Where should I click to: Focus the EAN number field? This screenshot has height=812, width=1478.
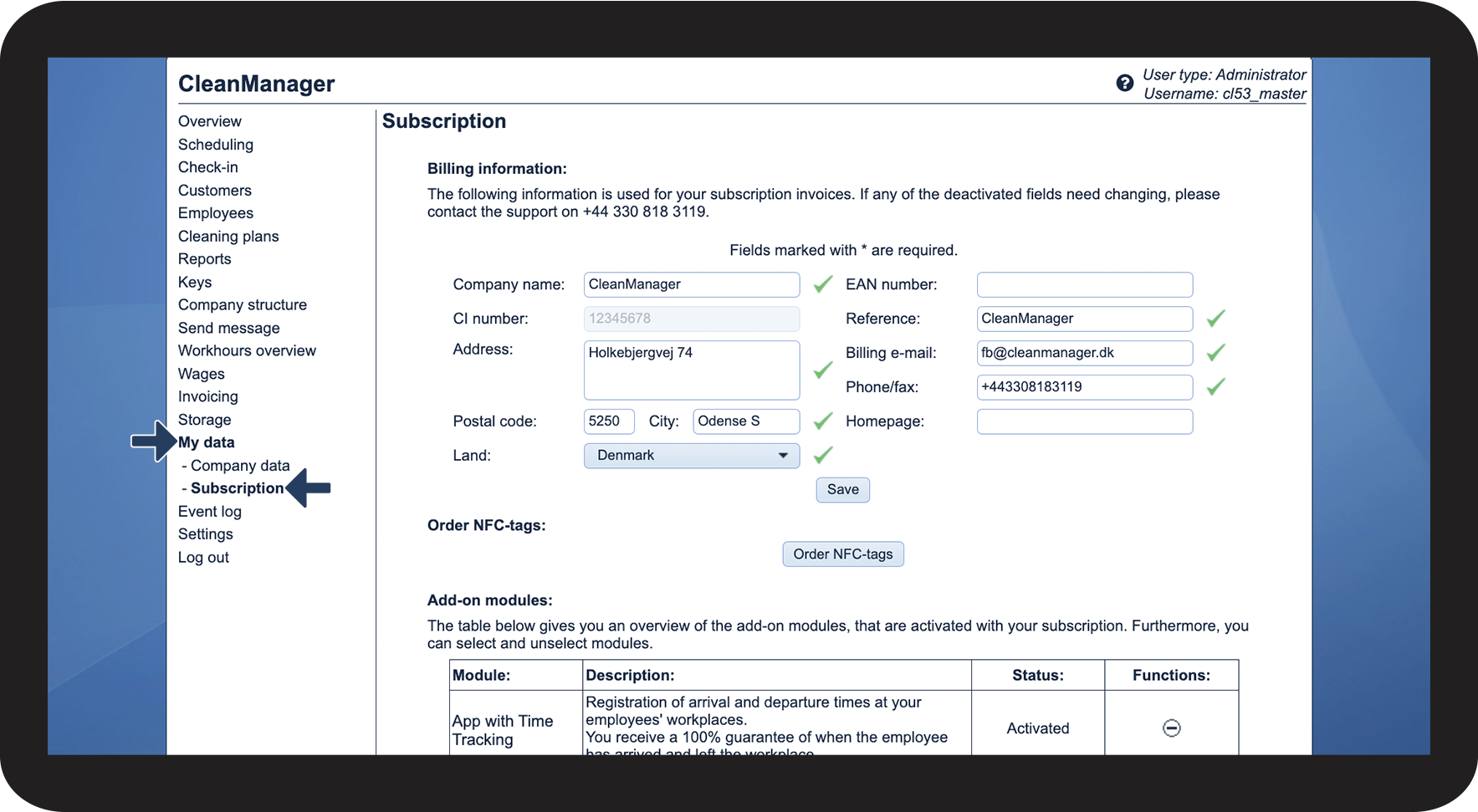tap(1084, 284)
